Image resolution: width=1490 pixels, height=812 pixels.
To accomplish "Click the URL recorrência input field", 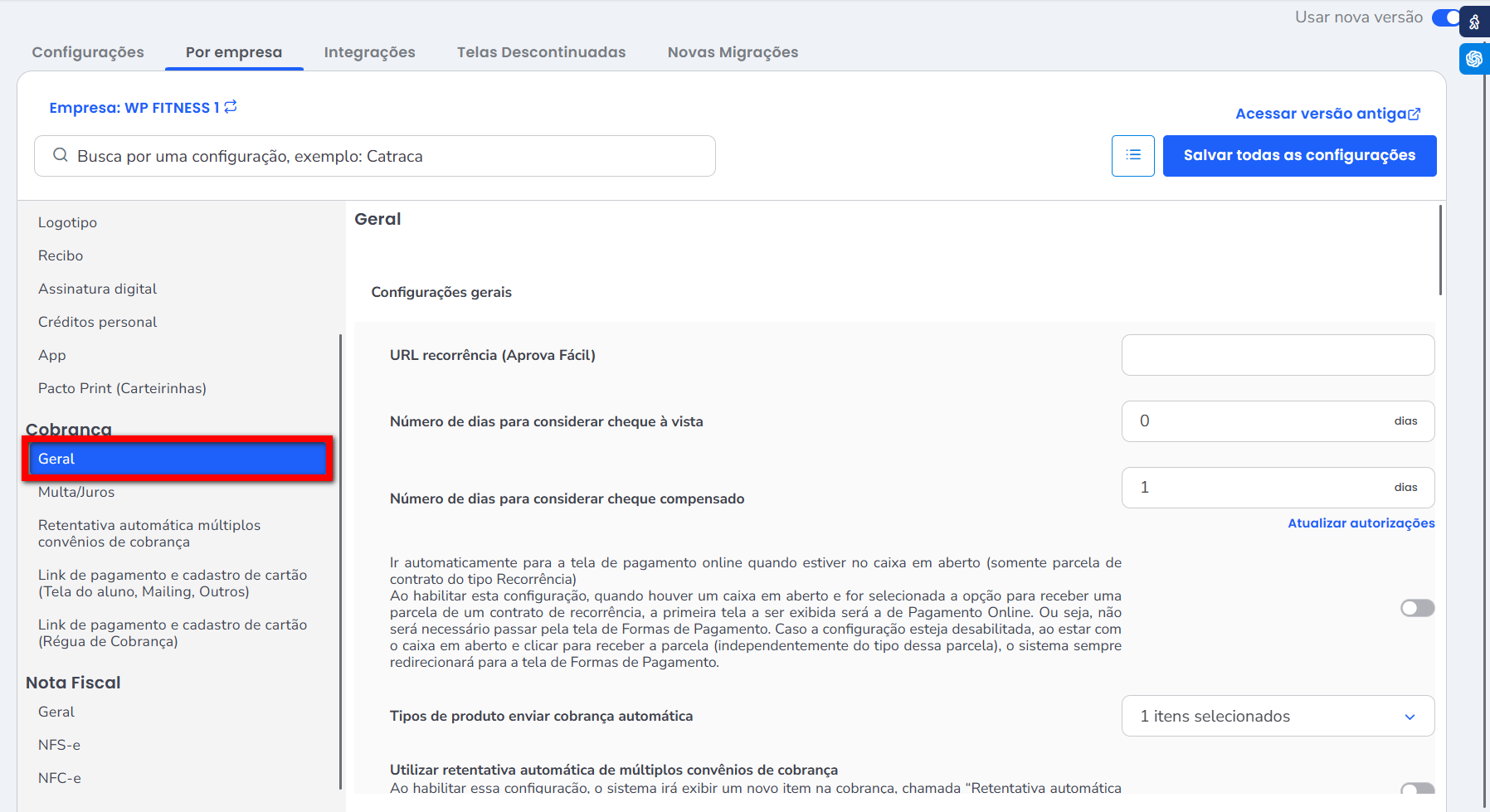I will (1278, 355).
